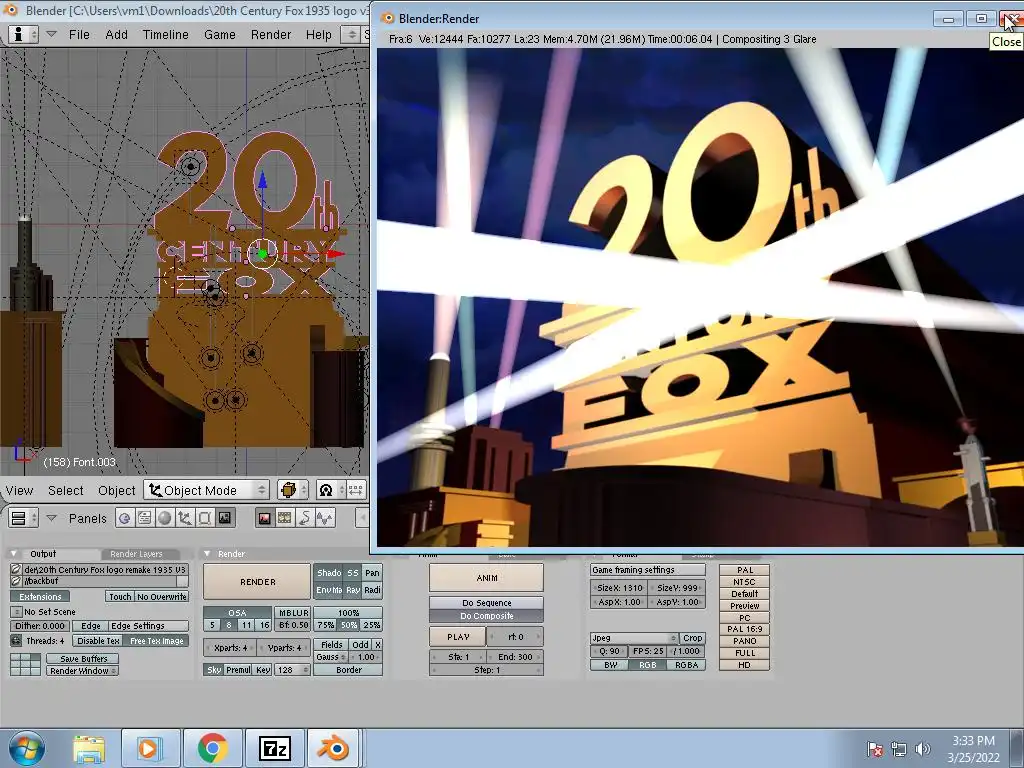Open the Jpeg format dropdown
Viewport: 1024px width, 768px height.
click(x=634, y=638)
